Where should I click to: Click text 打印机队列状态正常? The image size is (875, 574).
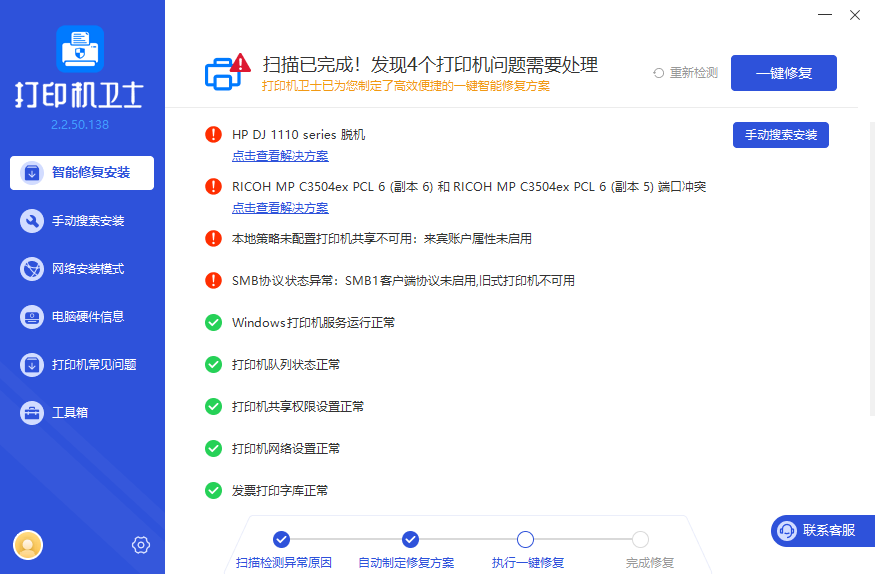click(286, 364)
